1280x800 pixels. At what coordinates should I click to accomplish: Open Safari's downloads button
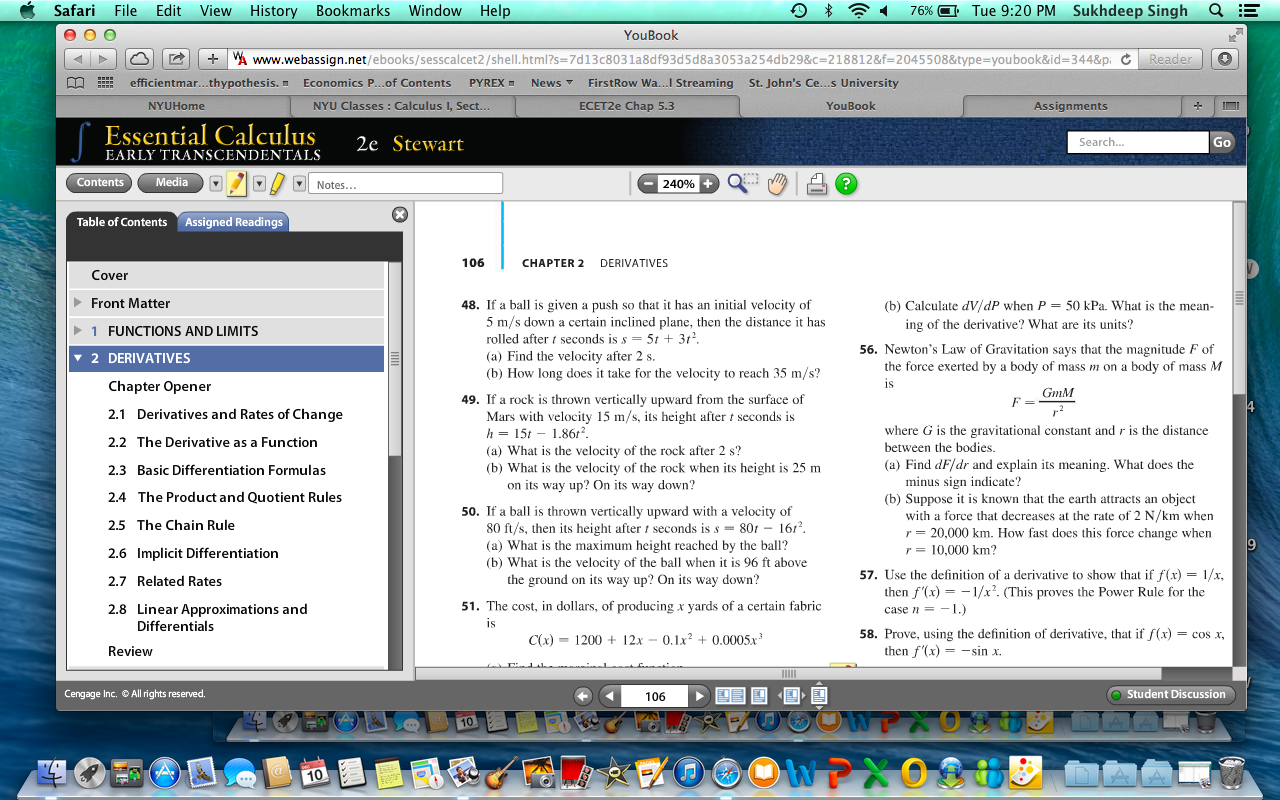[1225, 59]
